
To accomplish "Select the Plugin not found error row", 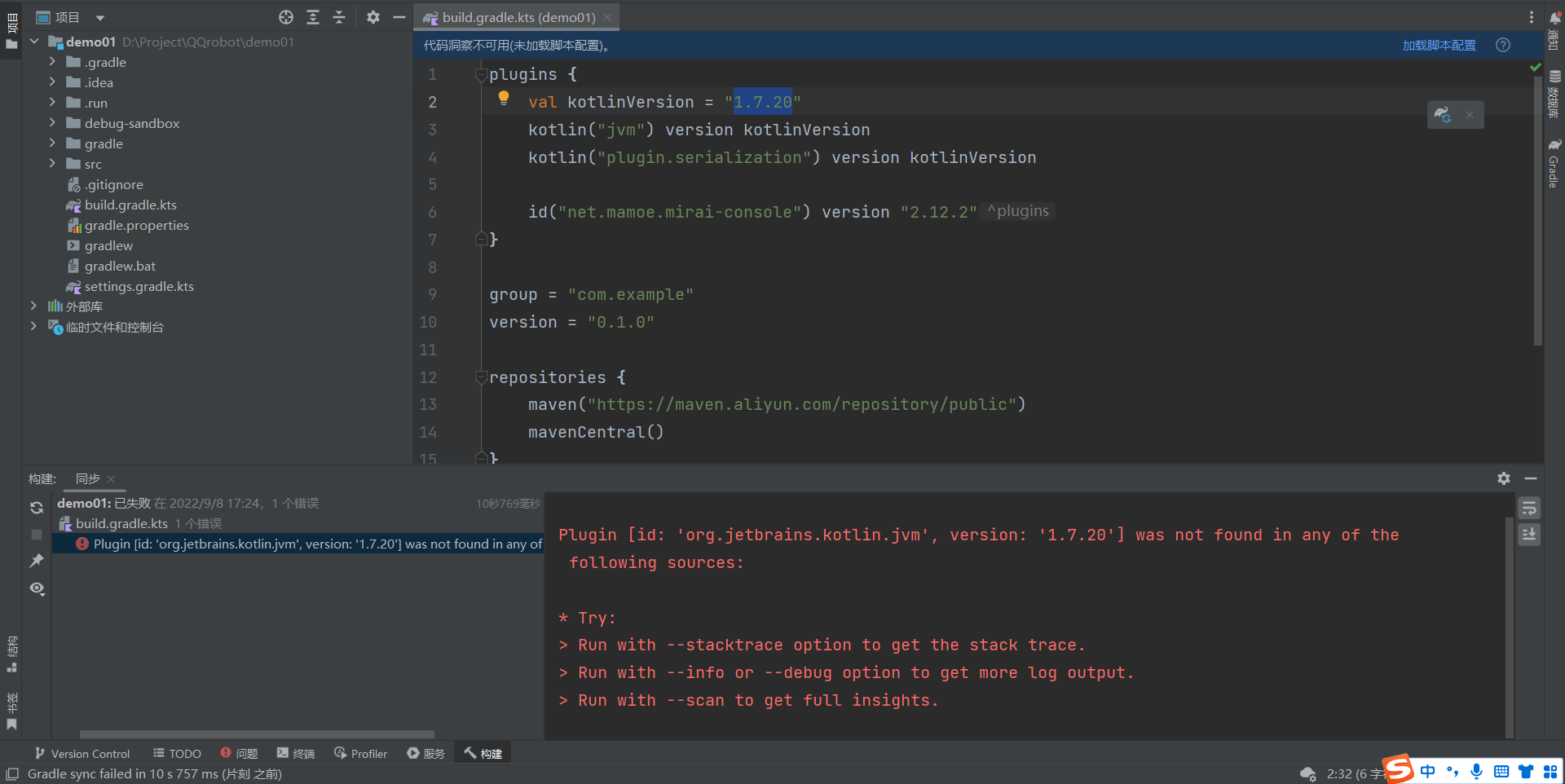I will pyautogui.click(x=298, y=544).
